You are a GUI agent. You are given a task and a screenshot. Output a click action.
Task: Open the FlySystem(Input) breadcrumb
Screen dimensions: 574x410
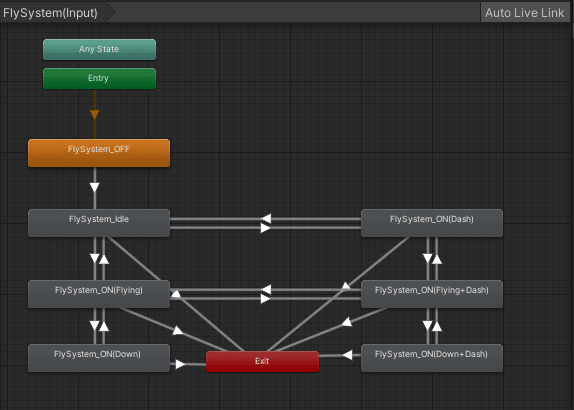pyautogui.click(x=51, y=13)
